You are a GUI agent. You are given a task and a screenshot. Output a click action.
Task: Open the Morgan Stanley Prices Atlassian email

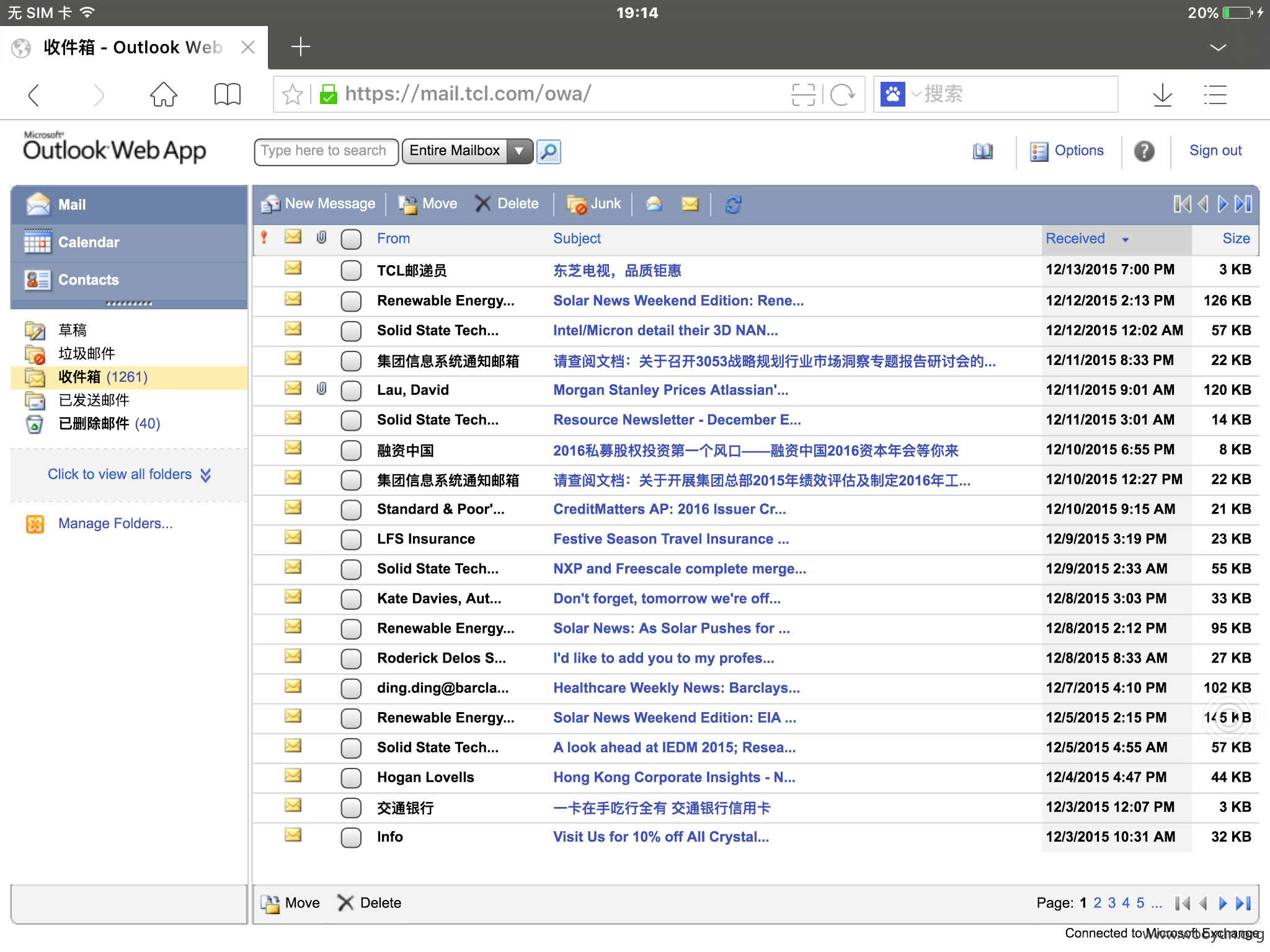[671, 390]
